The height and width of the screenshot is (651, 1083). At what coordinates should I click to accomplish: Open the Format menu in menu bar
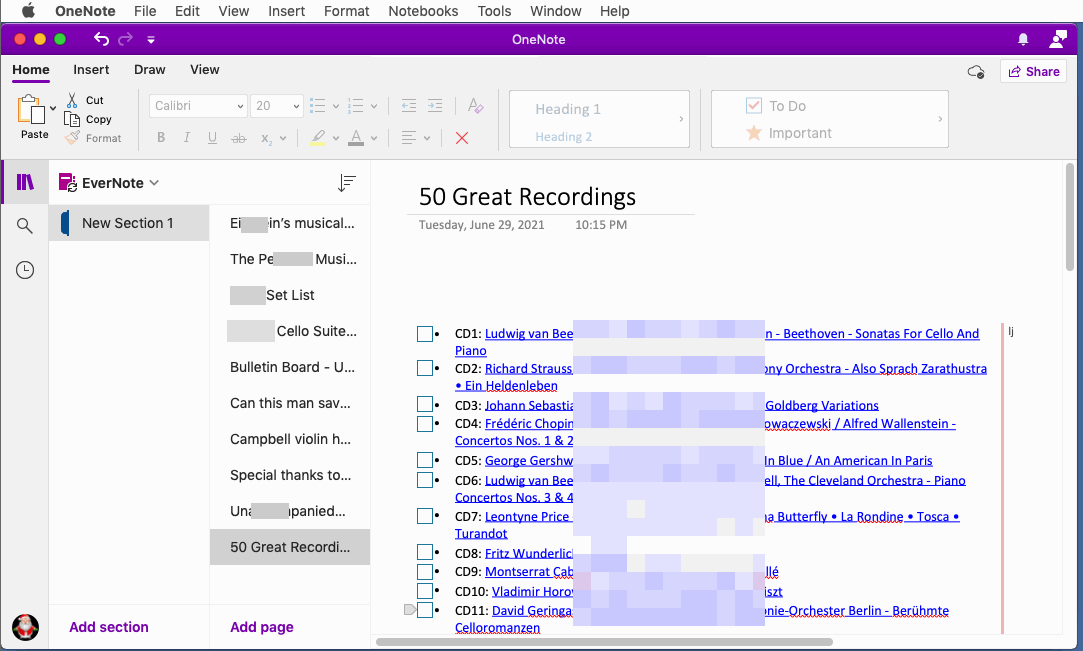tap(347, 11)
